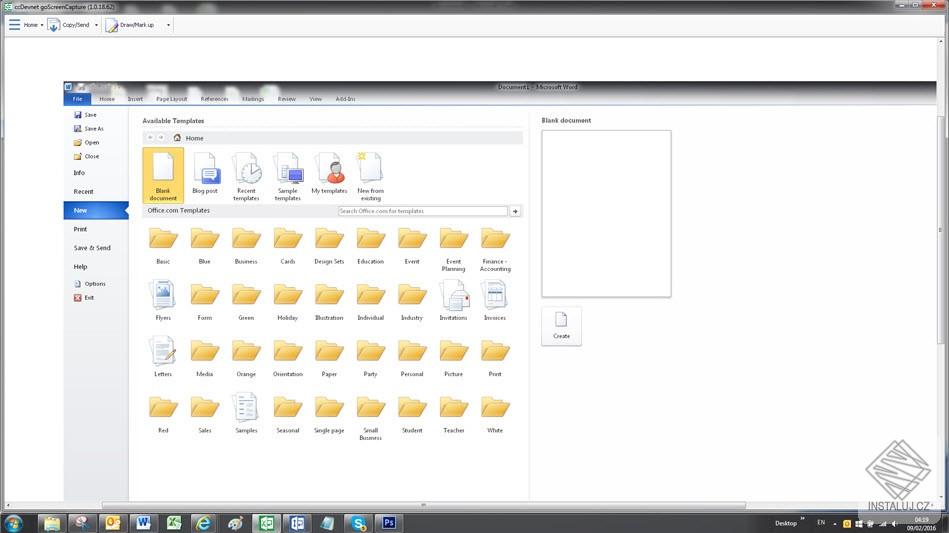Open the Samples templates category

pos(246,413)
